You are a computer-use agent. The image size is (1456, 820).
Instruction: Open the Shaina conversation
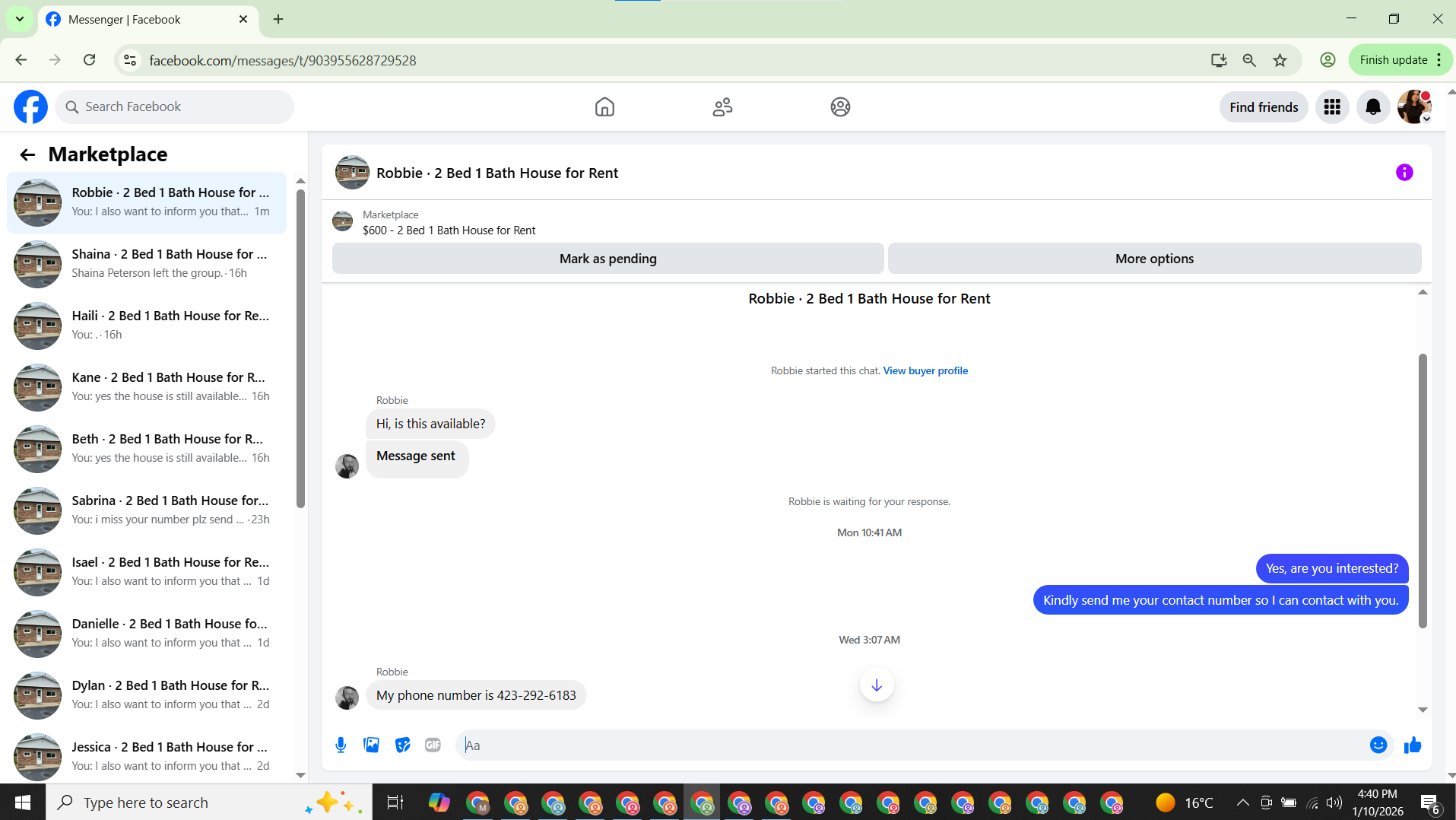click(x=147, y=264)
